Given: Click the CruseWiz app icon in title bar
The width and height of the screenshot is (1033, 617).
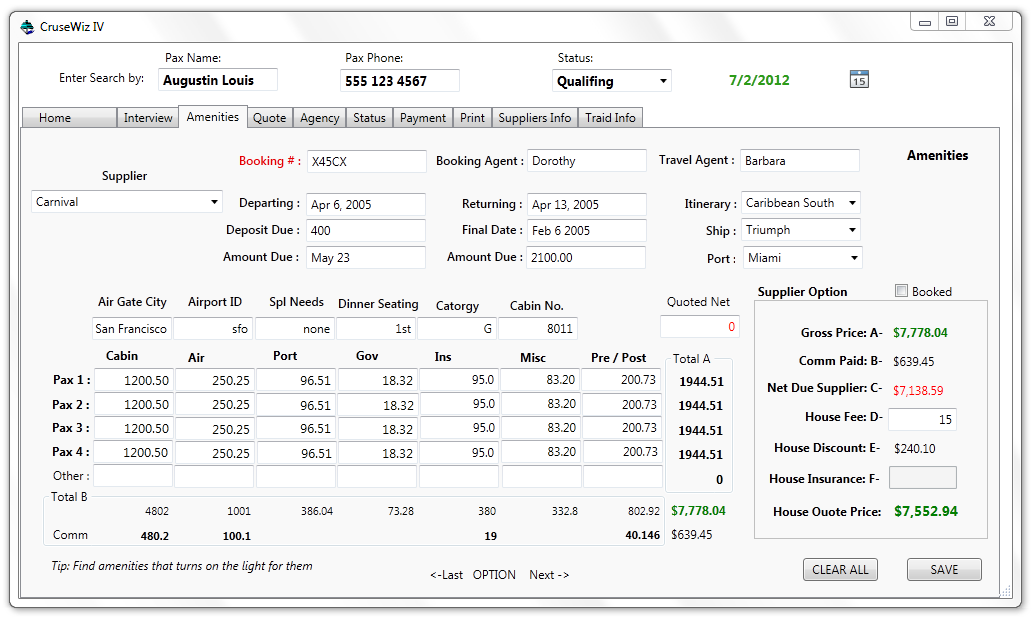Looking at the screenshot, I should pos(27,27).
